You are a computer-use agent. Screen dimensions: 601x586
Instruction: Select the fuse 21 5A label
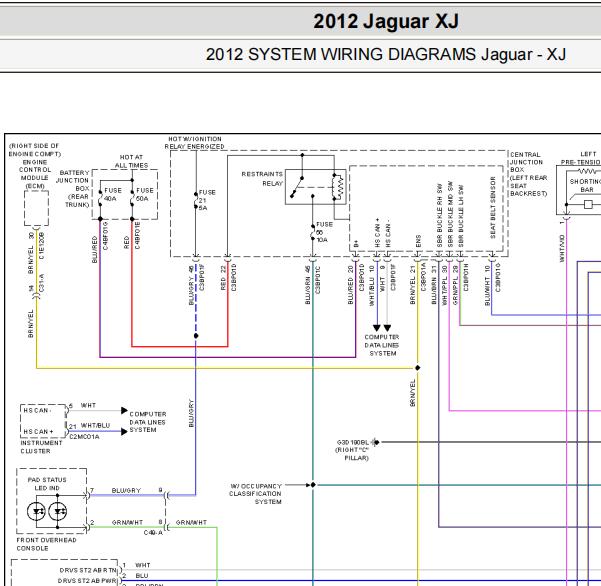(x=207, y=200)
